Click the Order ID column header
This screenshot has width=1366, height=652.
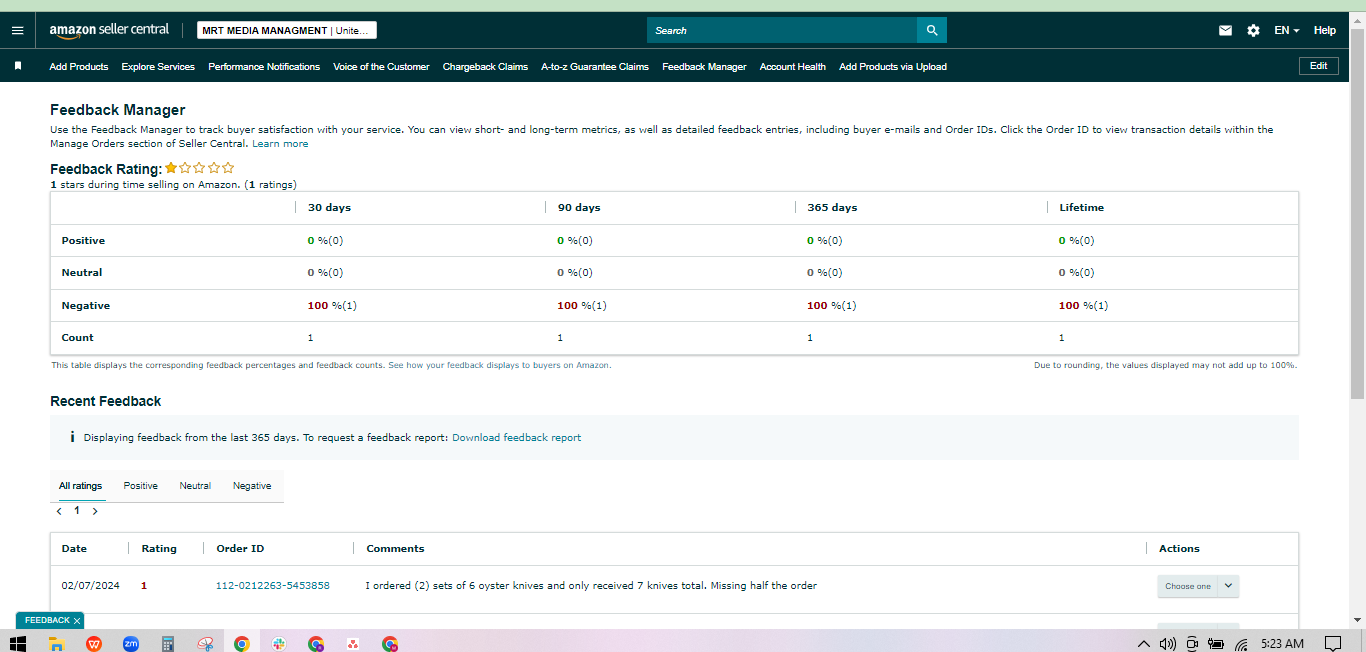point(240,548)
